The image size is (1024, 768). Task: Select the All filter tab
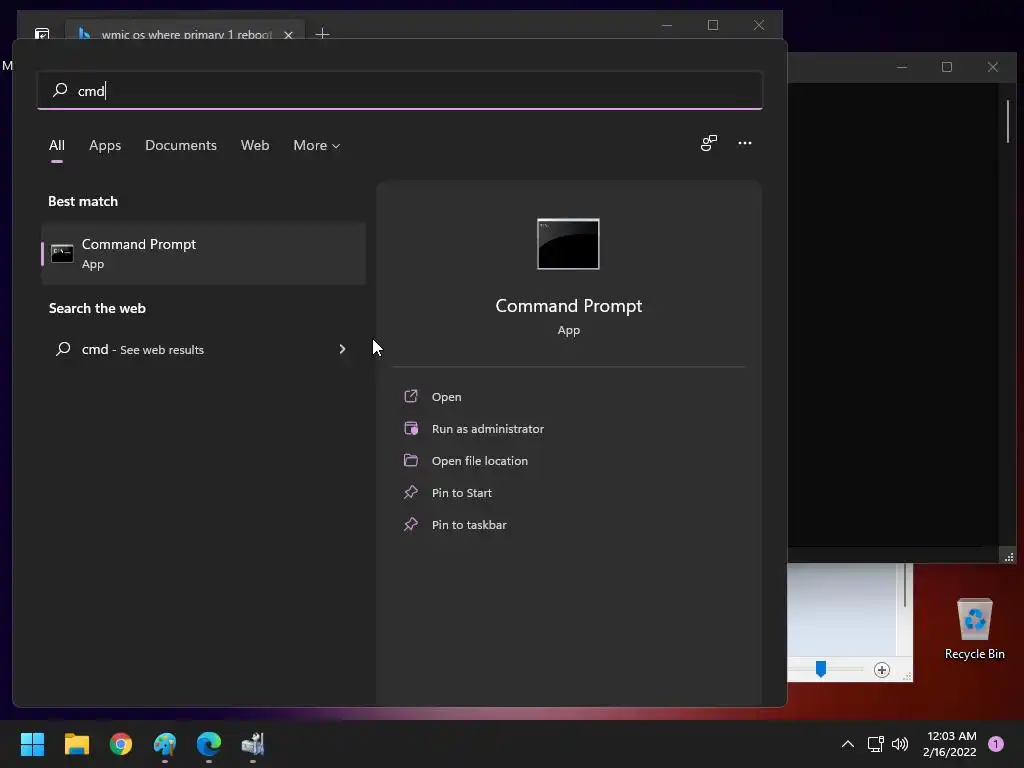pyautogui.click(x=57, y=145)
